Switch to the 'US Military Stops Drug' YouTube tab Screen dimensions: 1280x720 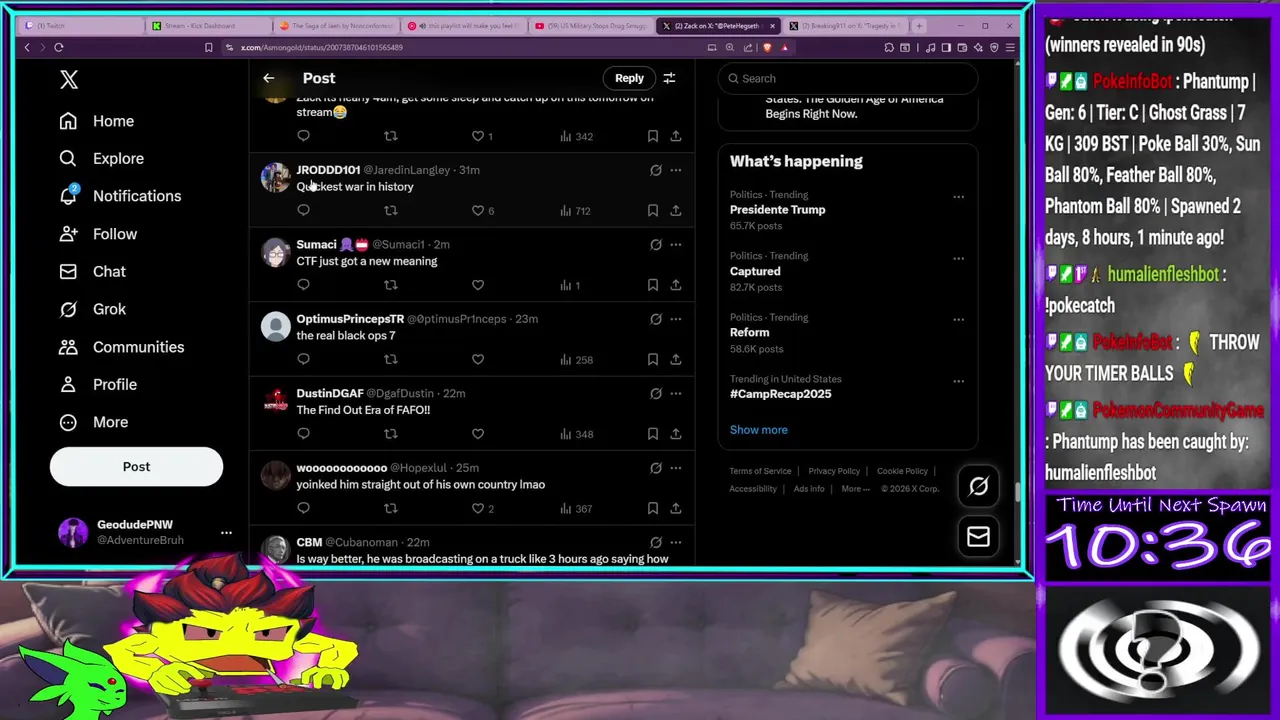point(590,26)
